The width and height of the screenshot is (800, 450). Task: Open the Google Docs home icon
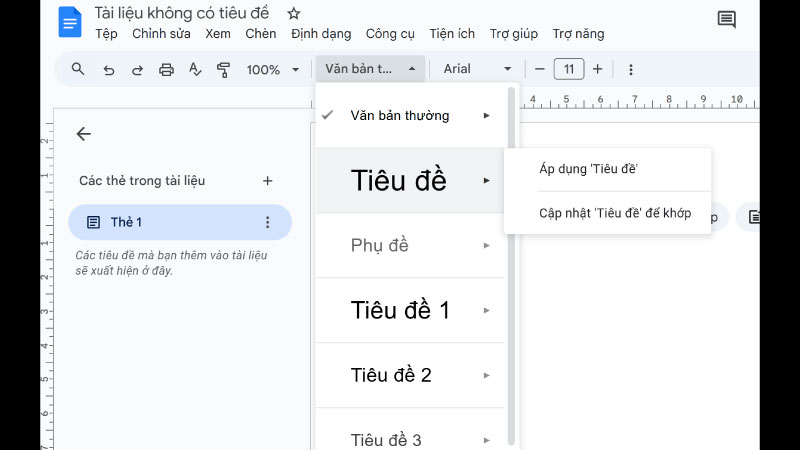click(x=70, y=22)
